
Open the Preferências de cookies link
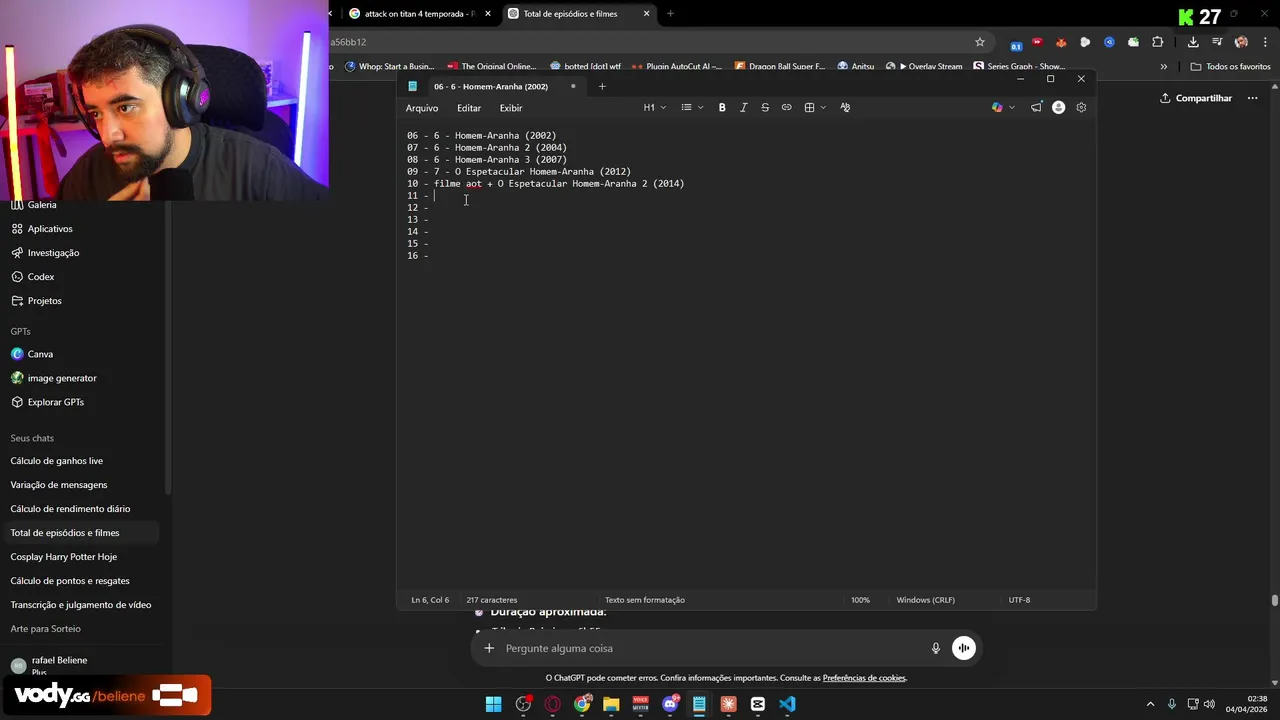[x=864, y=678]
